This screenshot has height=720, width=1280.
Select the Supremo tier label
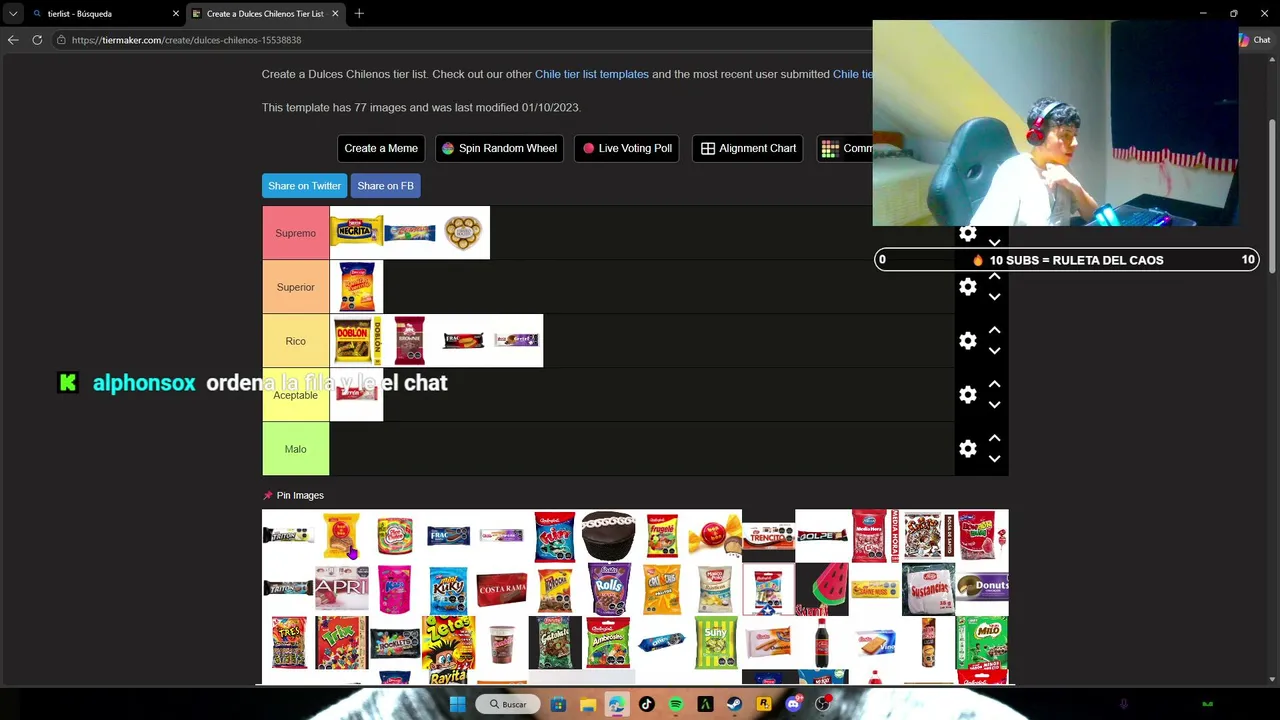pos(296,233)
